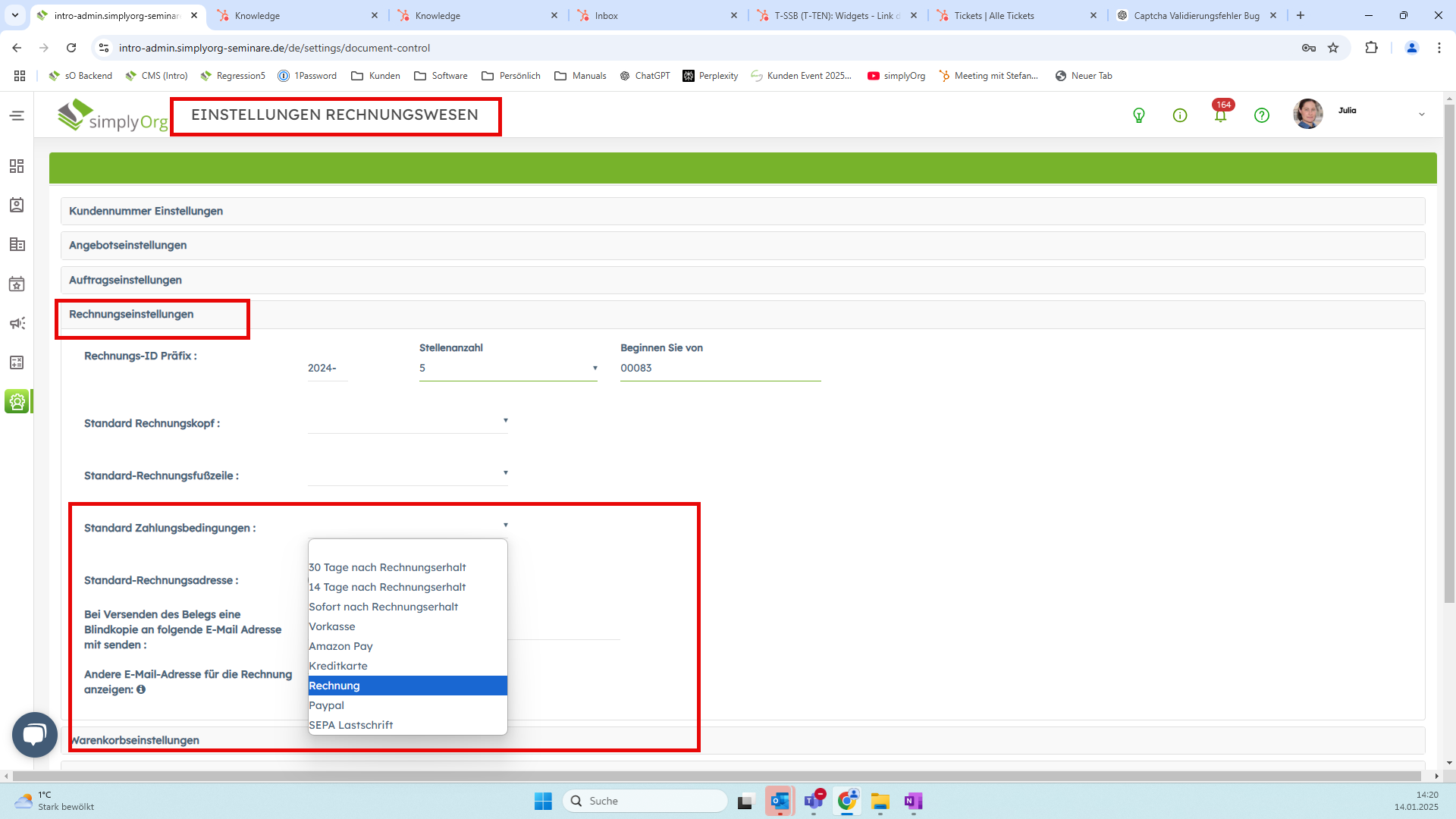Expand Kundennummer Einstellungen section

click(x=146, y=212)
